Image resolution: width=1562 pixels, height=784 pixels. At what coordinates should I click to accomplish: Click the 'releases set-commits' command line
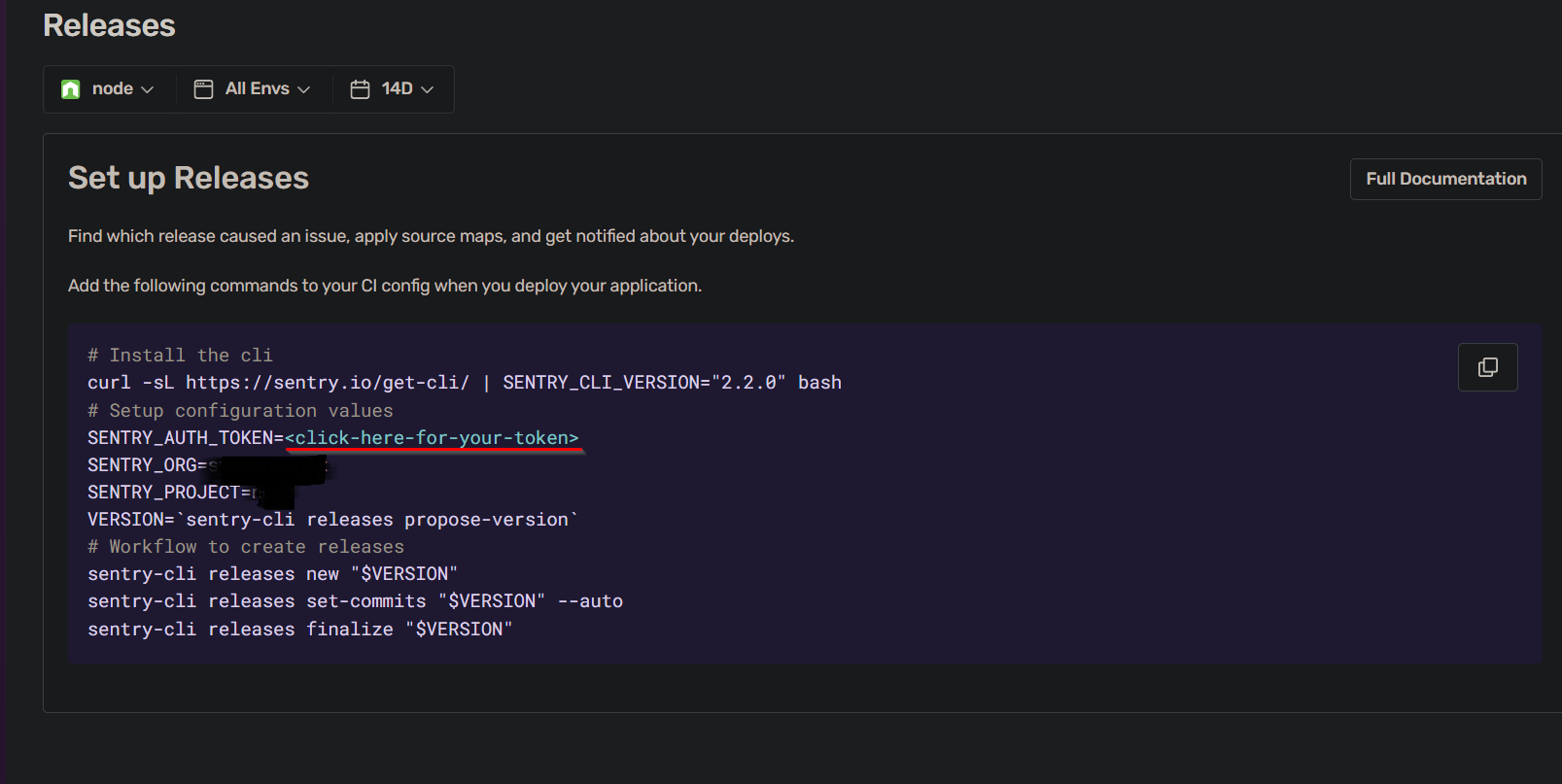[355, 601]
